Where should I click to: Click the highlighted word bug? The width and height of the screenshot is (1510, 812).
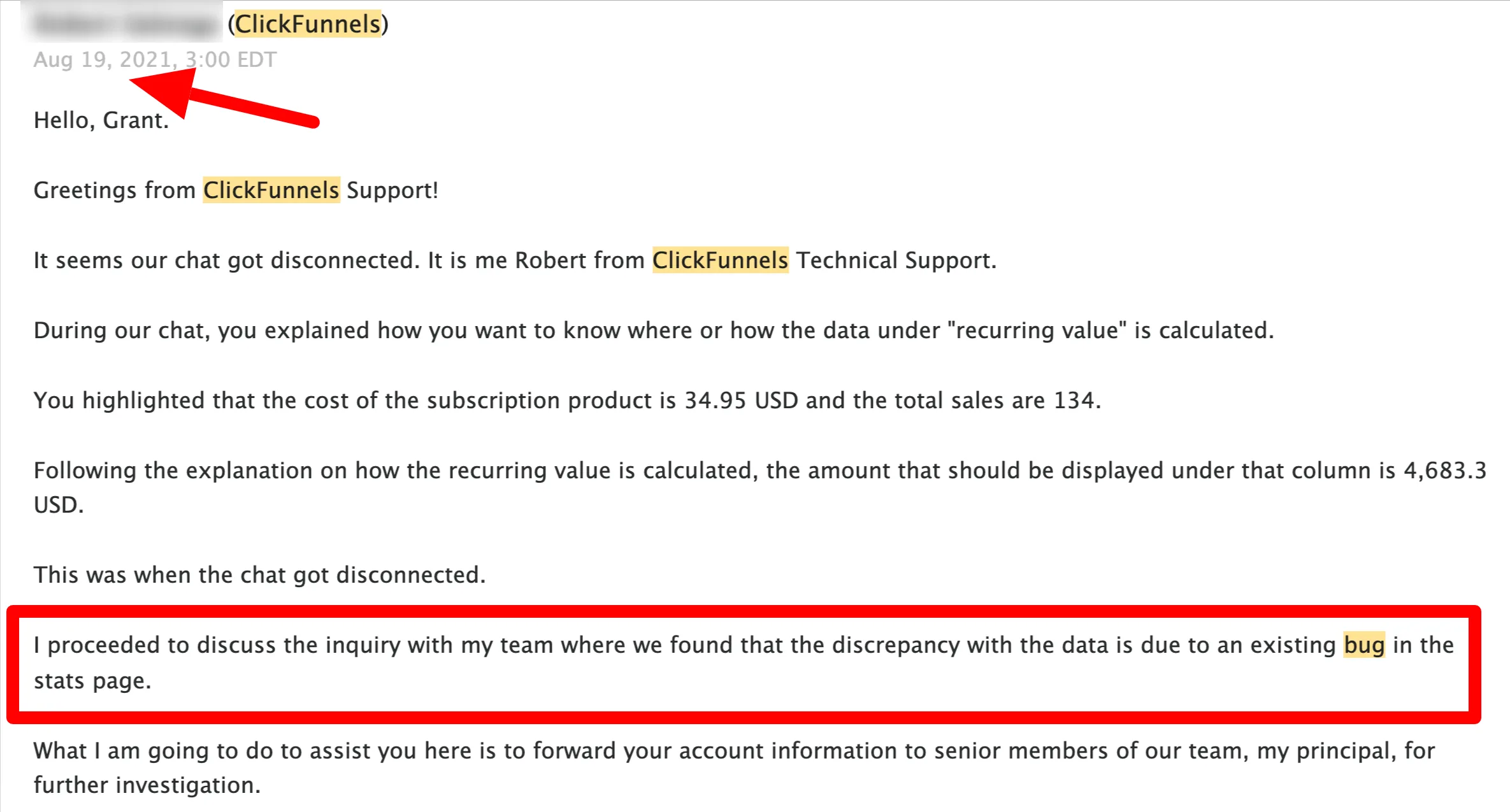pyautogui.click(x=1364, y=645)
